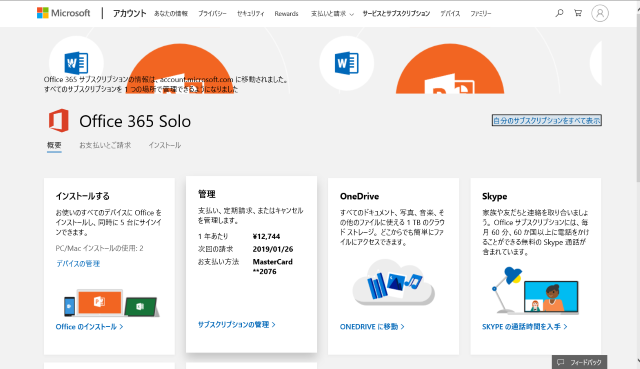Viewport: 640px width, 369px height.
Task: Open the account profile avatar icon
Action: point(600,13)
